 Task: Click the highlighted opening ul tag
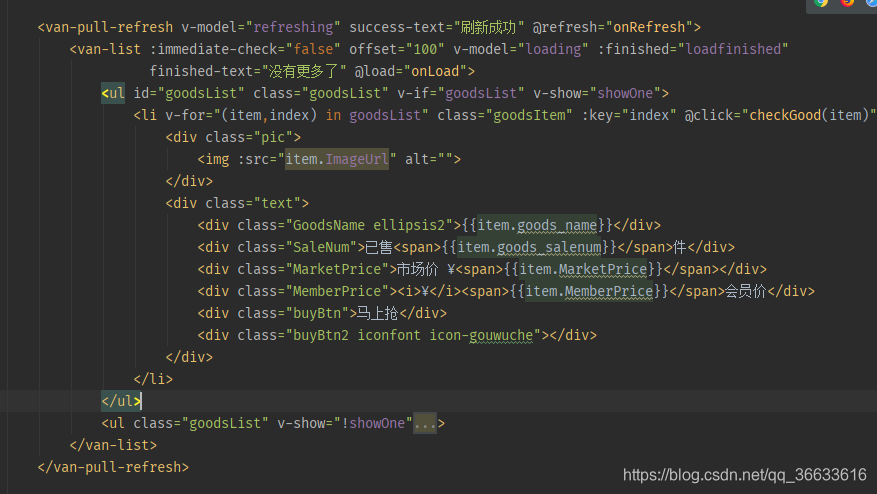click(x=113, y=93)
